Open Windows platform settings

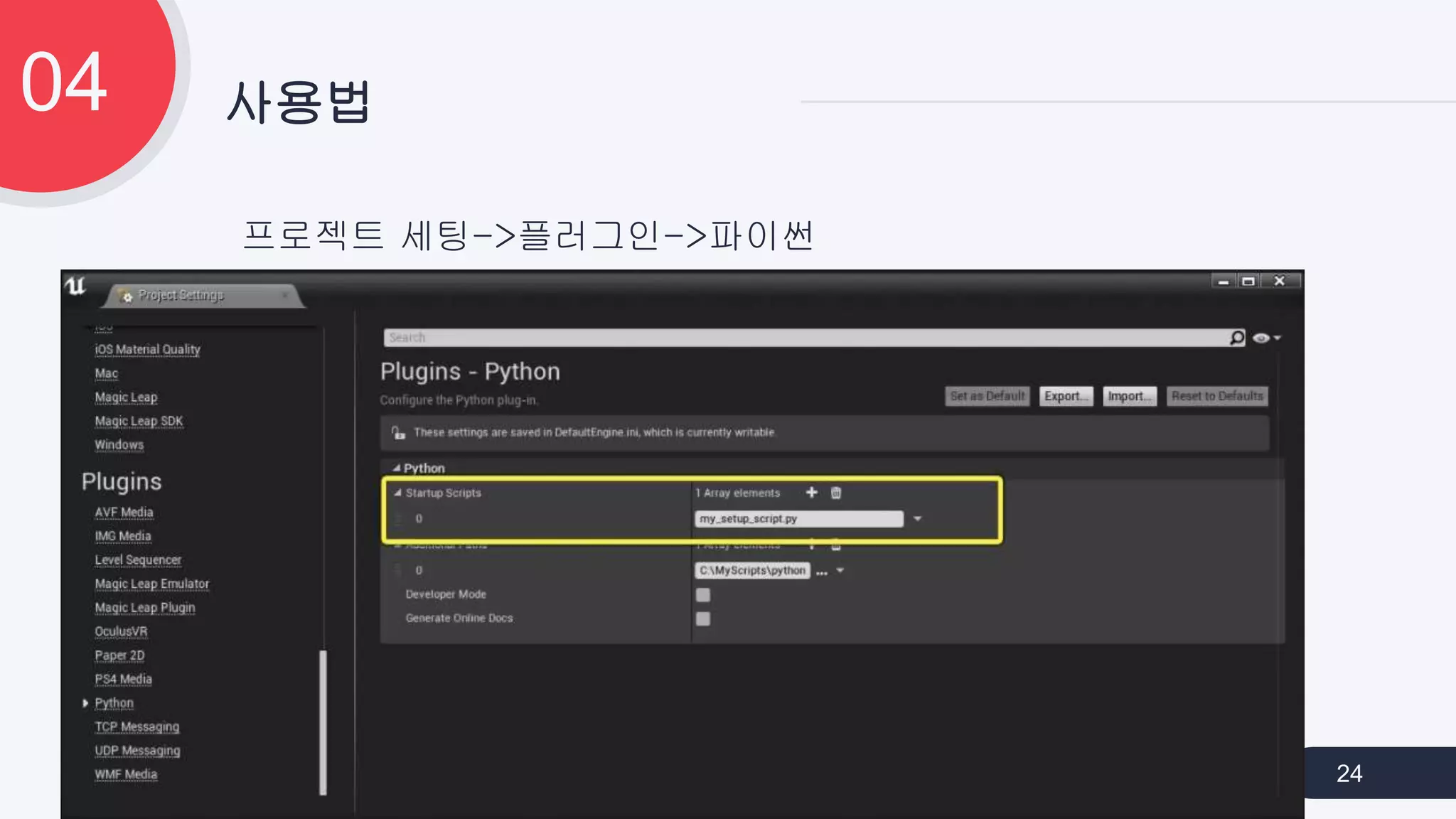(x=119, y=445)
